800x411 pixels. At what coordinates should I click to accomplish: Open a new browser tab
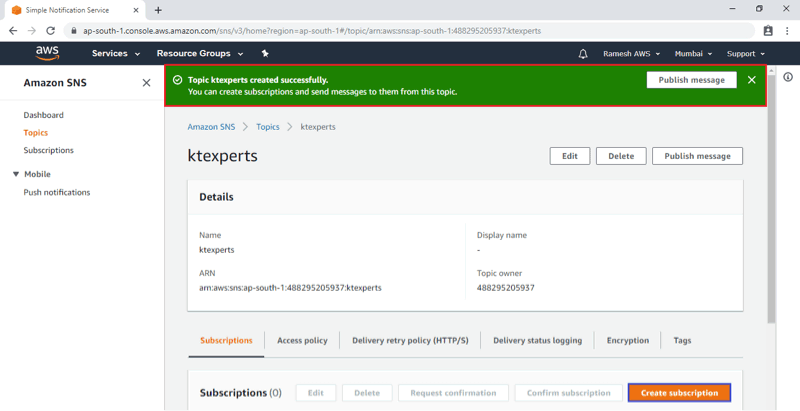(x=158, y=9)
